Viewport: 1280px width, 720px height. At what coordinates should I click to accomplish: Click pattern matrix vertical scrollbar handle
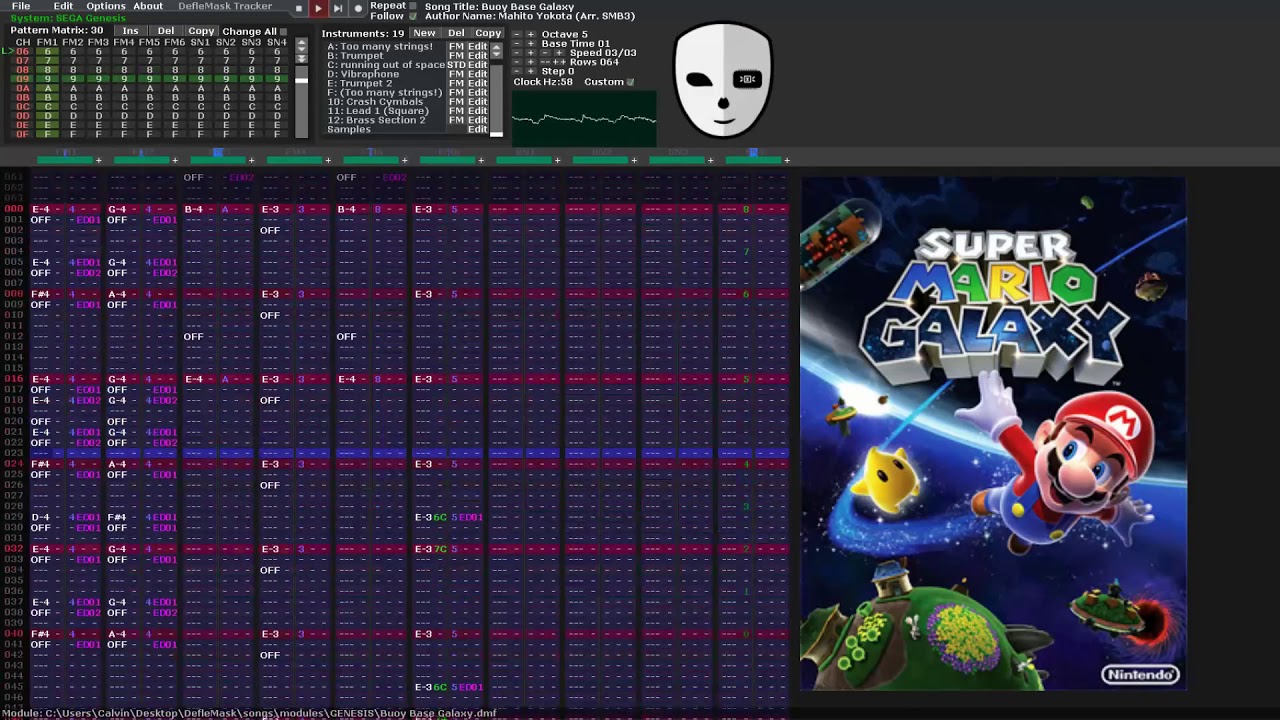pyautogui.click(x=301, y=81)
